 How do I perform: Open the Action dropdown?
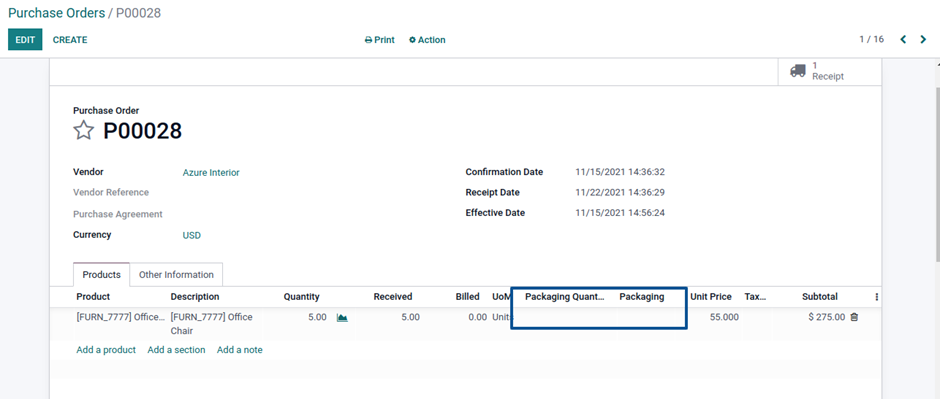tap(427, 40)
